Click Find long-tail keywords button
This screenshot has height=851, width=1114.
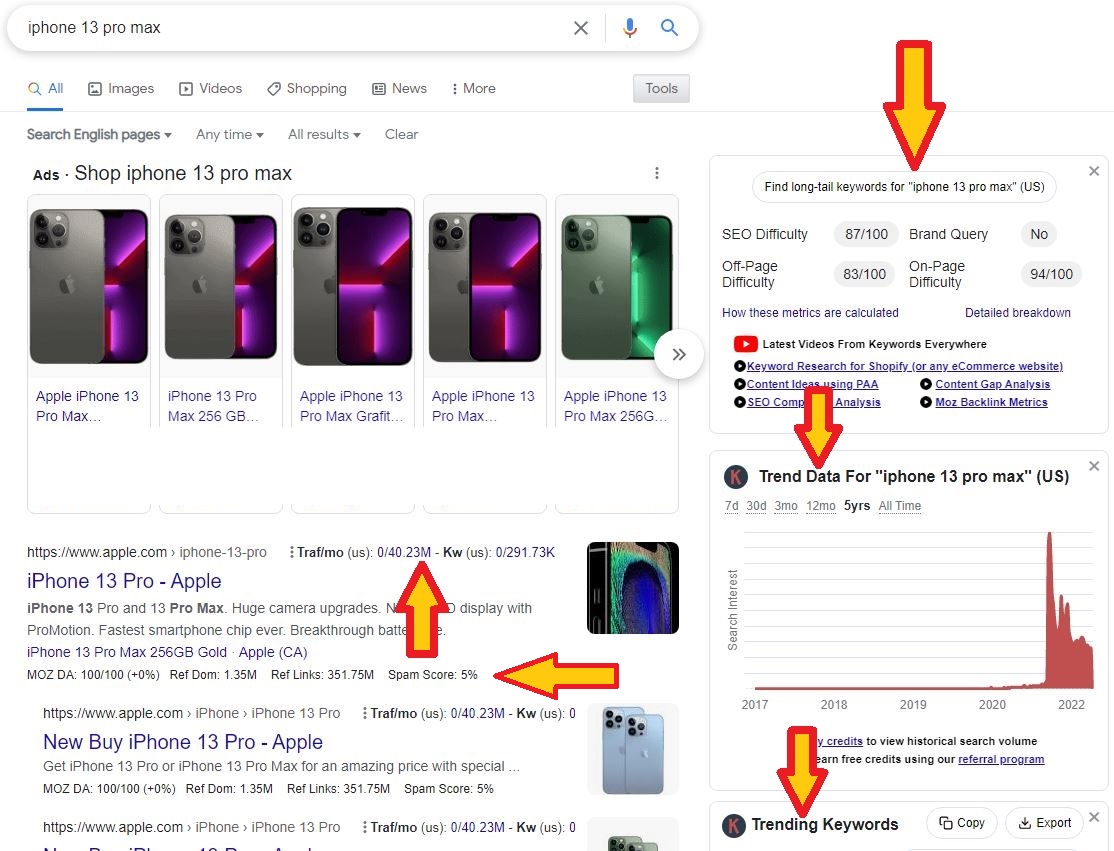(x=904, y=187)
